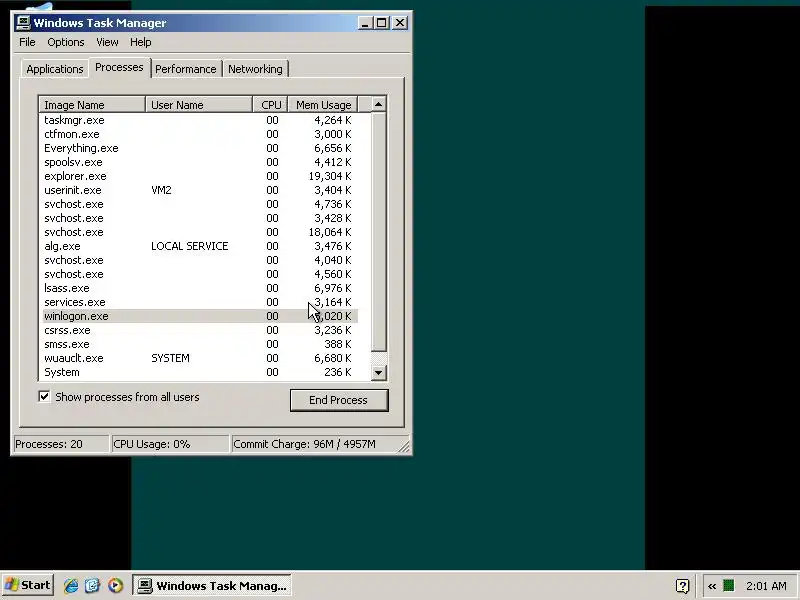800x600 pixels.
Task: Click the Windows Task Manager taskbar button
Action: (x=212, y=585)
